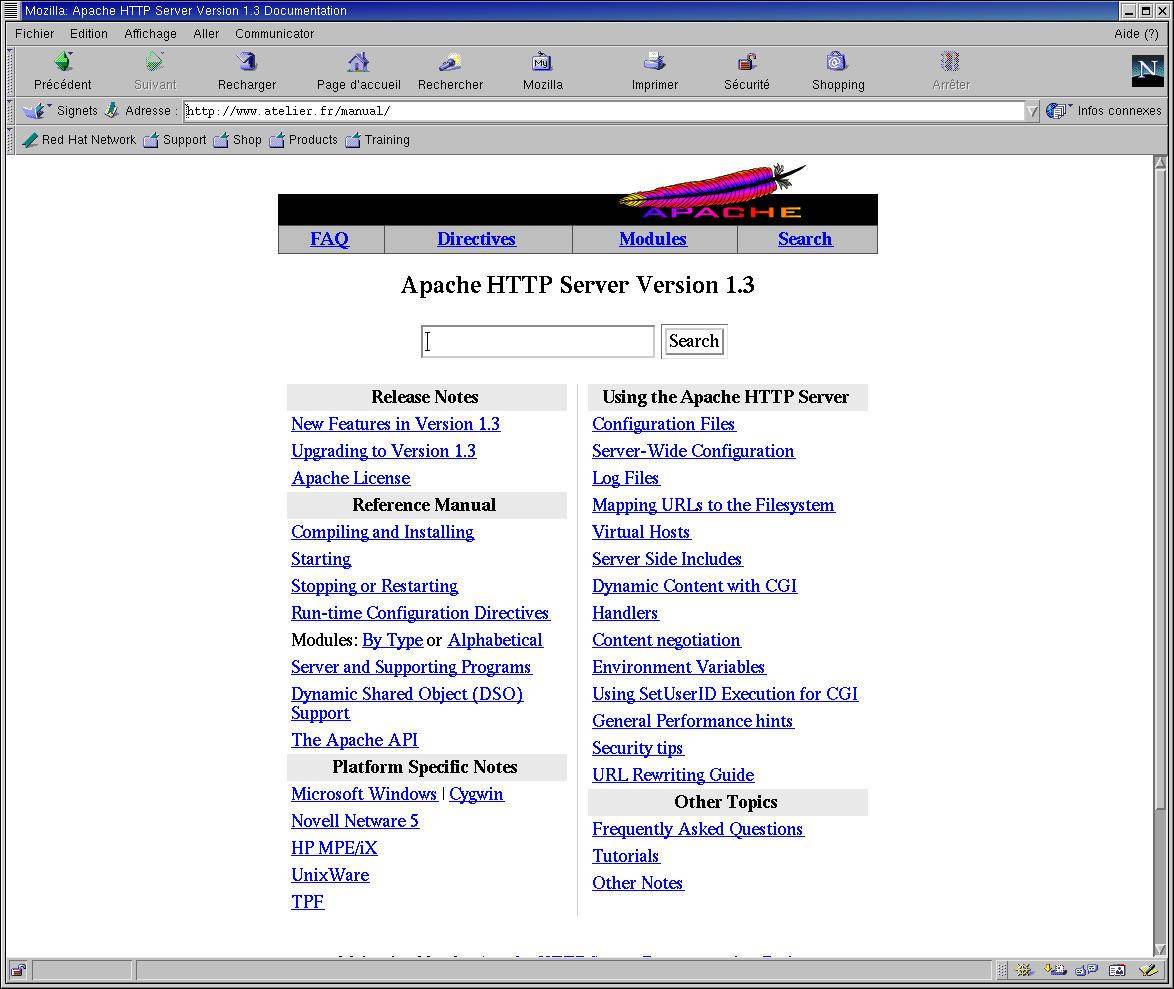Stop loading with the Arrêter icon
This screenshot has height=989, width=1174.
tap(950, 61)
